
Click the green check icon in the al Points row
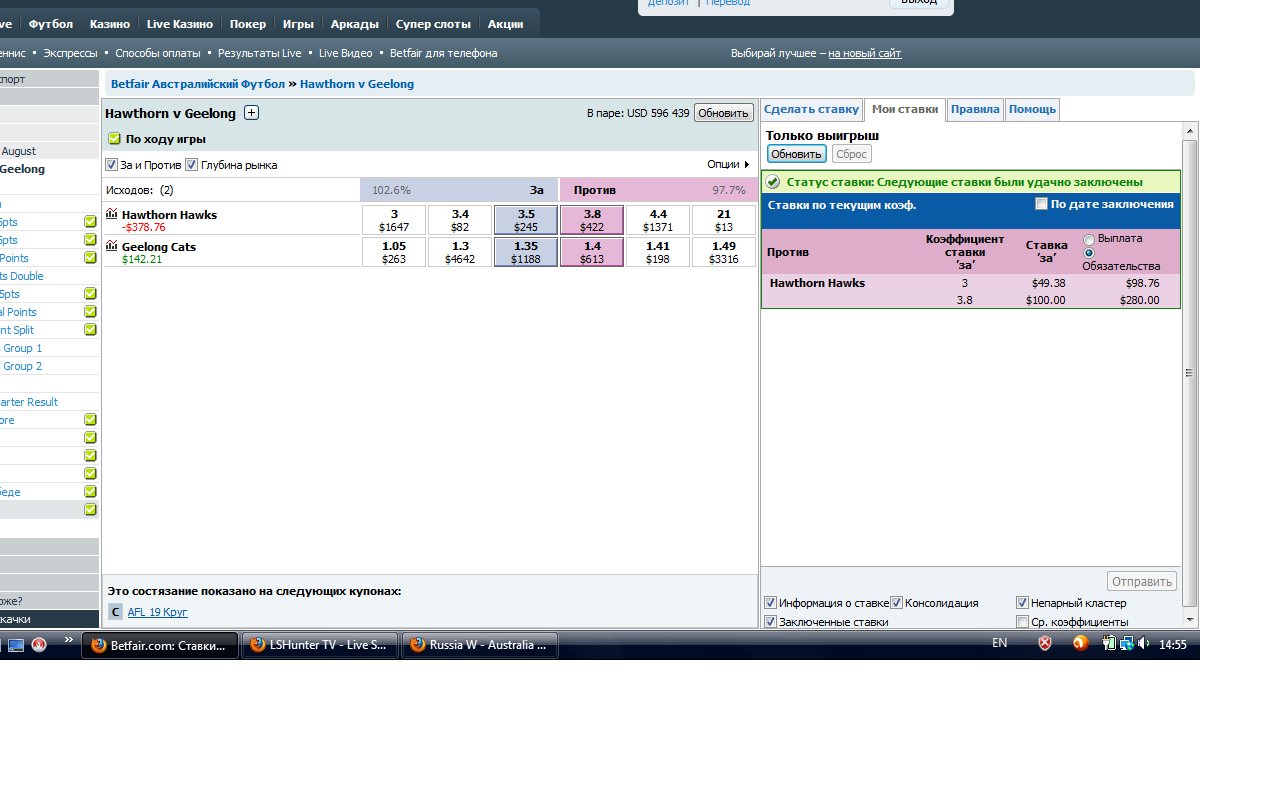[90, 312]
